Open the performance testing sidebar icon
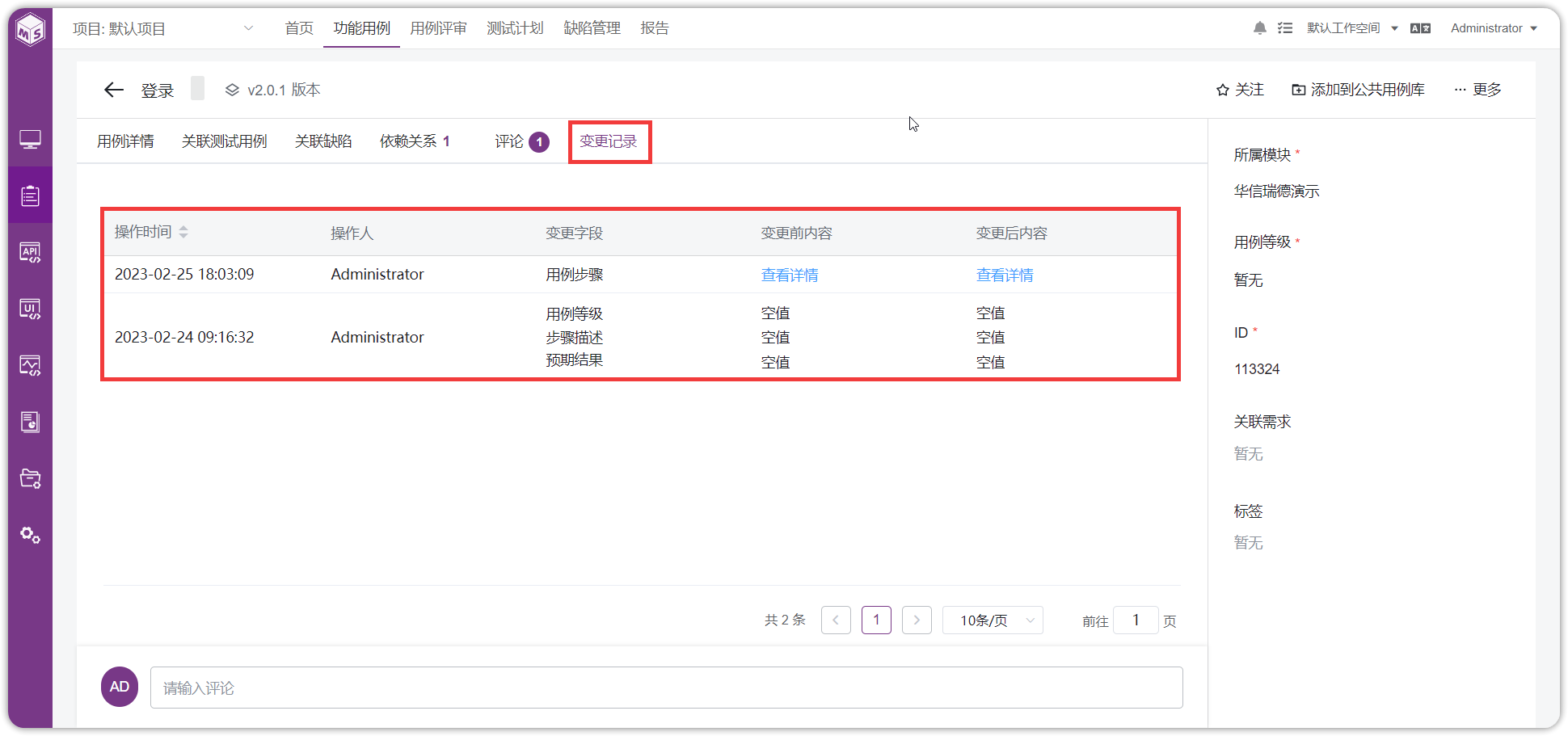The width and height of the screenshot is (1568, 736). pyautogui.click(x=31, y=365)
